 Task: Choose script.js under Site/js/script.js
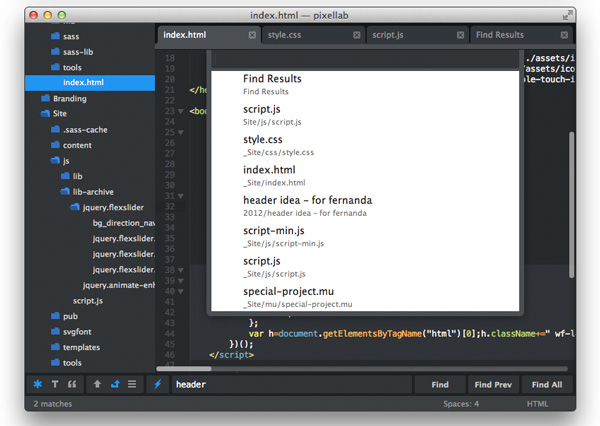[x=365, y=115]
